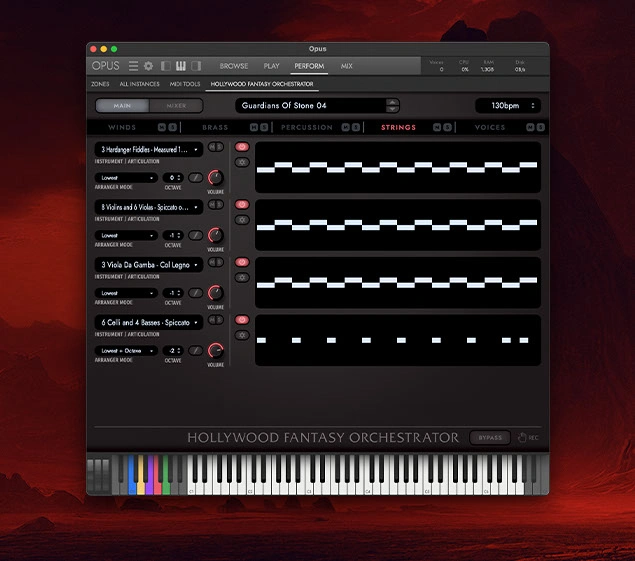Image resolution: width=635 pixels, height=561 pixels.
Task: Open the Guardians Of Stone 04 preset field
Action: click(x=311, y=106)
